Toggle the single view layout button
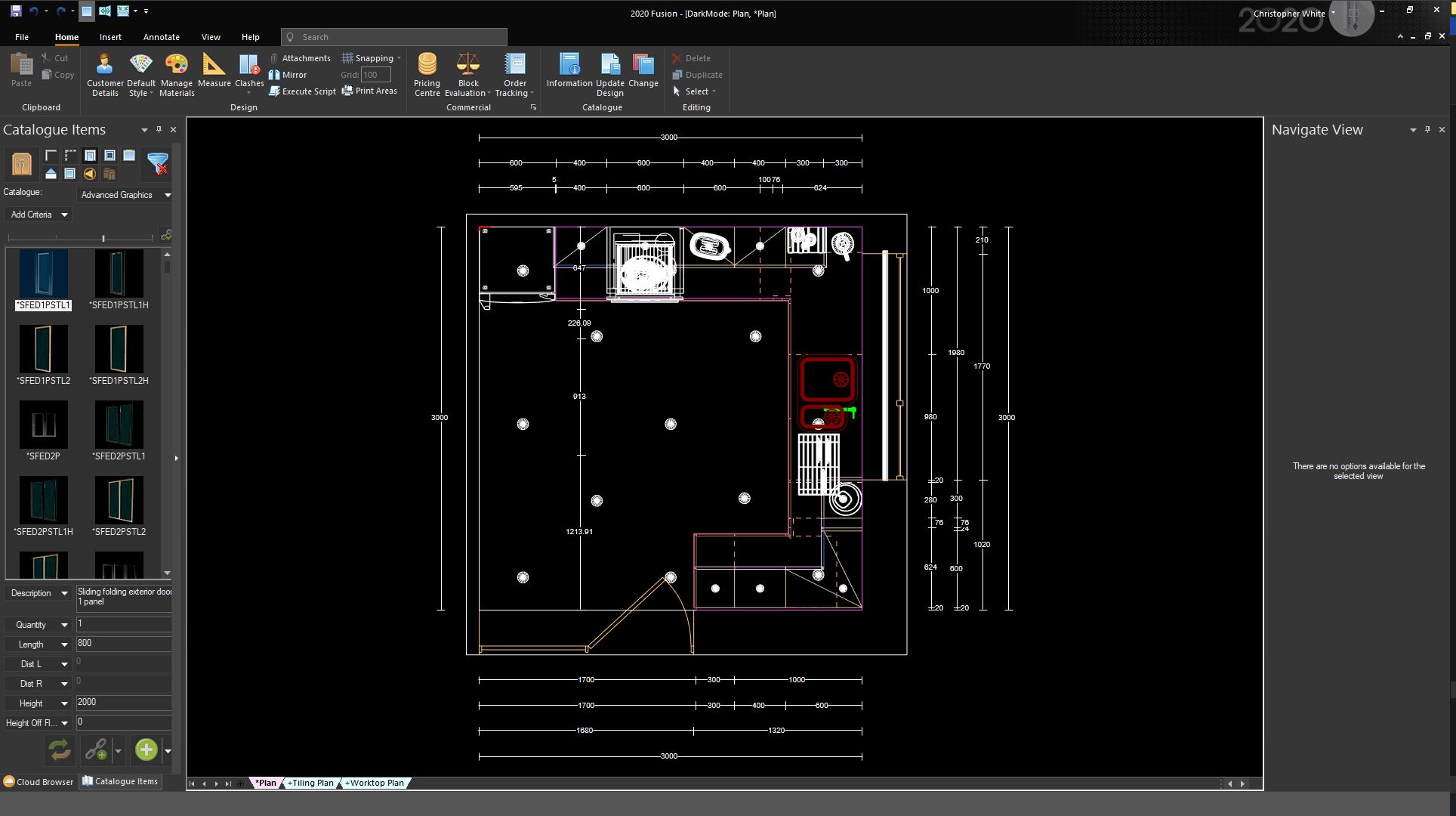This screenshot has width=1456, height=816. [87, 11]
